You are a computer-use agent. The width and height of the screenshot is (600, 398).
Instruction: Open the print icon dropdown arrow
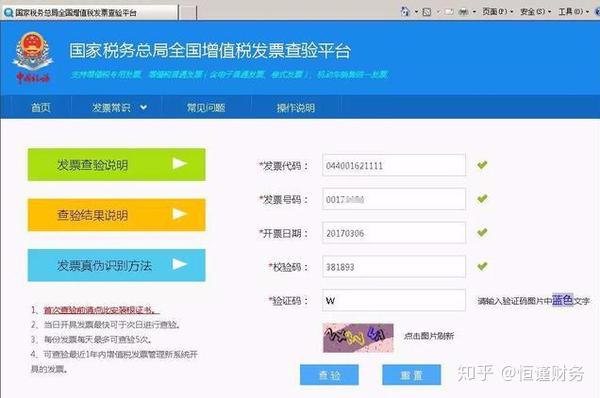click(474, 12)
